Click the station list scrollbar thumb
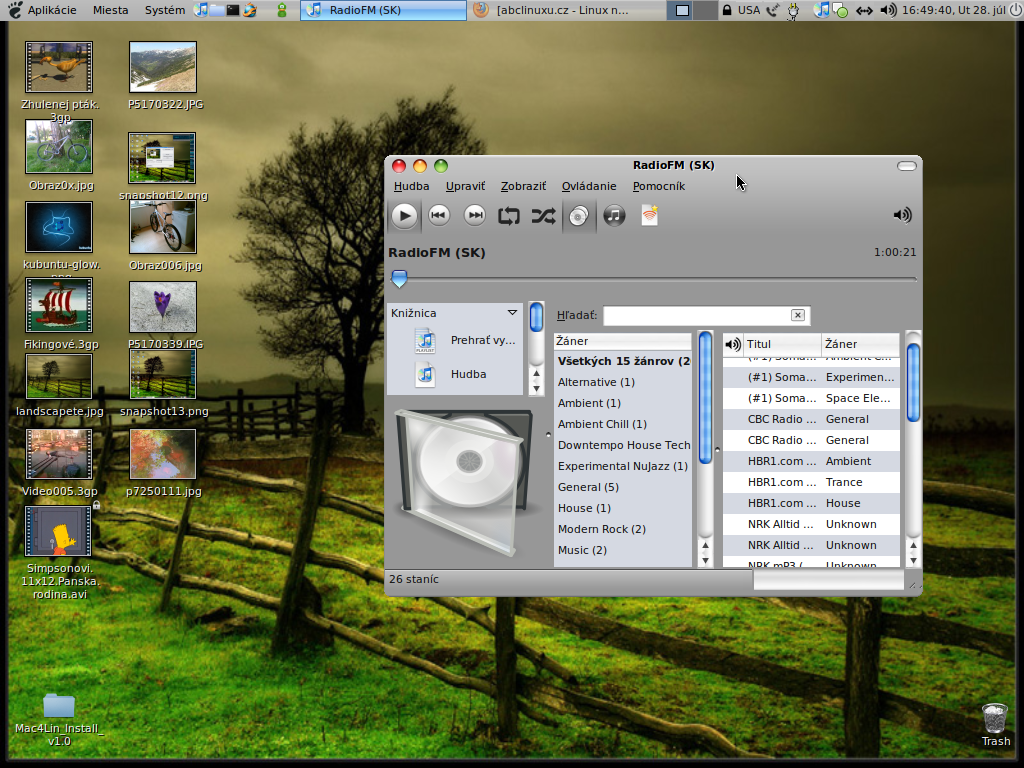Image resolution: width=1024 pixels, height=768 pixels. click(x=913, y=383)
